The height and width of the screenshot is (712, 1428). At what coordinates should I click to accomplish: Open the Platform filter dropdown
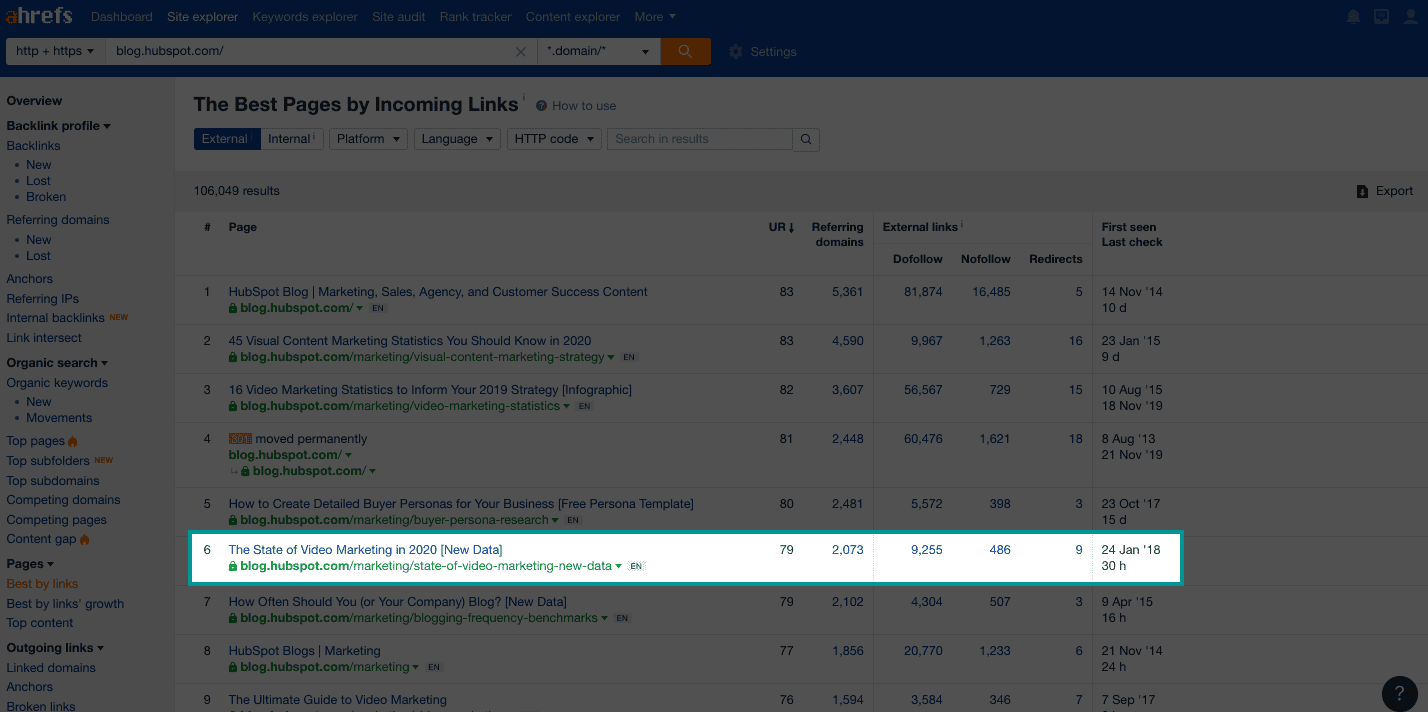coord(368,139)
